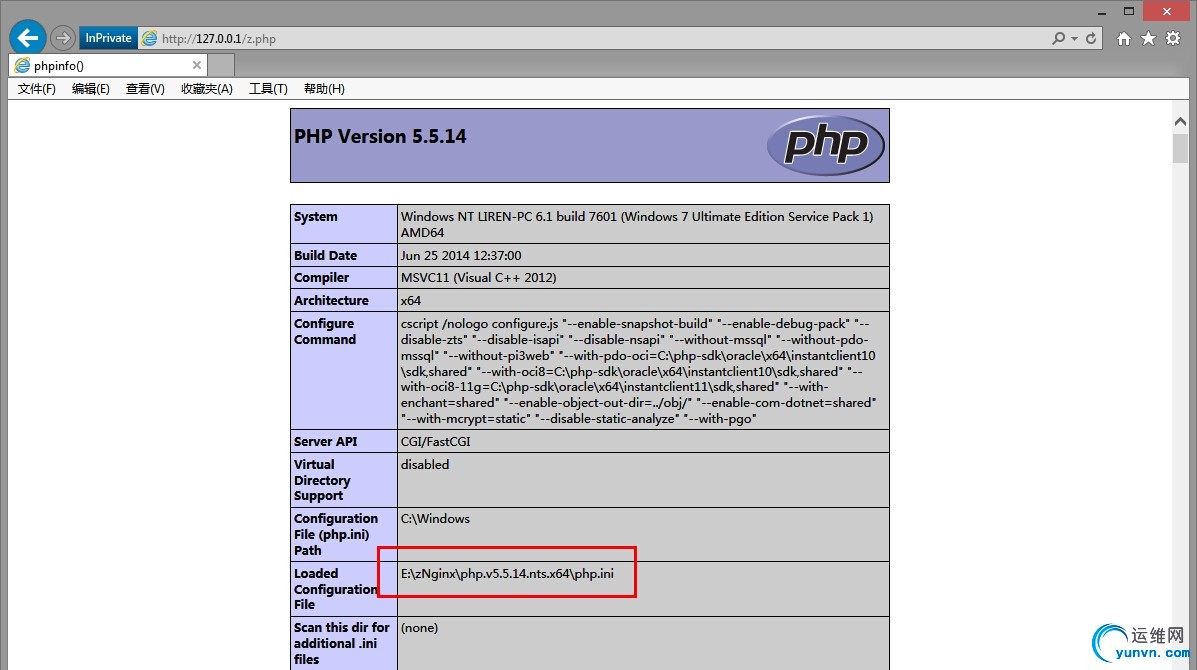The image size is (1197, 670).
Task: Open favorites with the star icon
Action: coord(1148,38)
